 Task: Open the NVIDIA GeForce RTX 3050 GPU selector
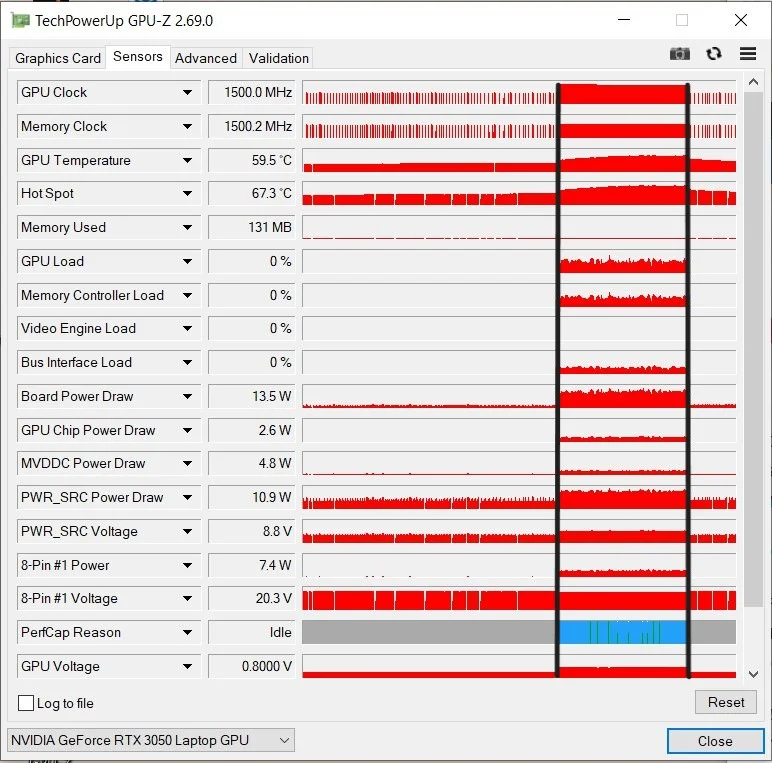pyautogui.click(x=151, y=740)
